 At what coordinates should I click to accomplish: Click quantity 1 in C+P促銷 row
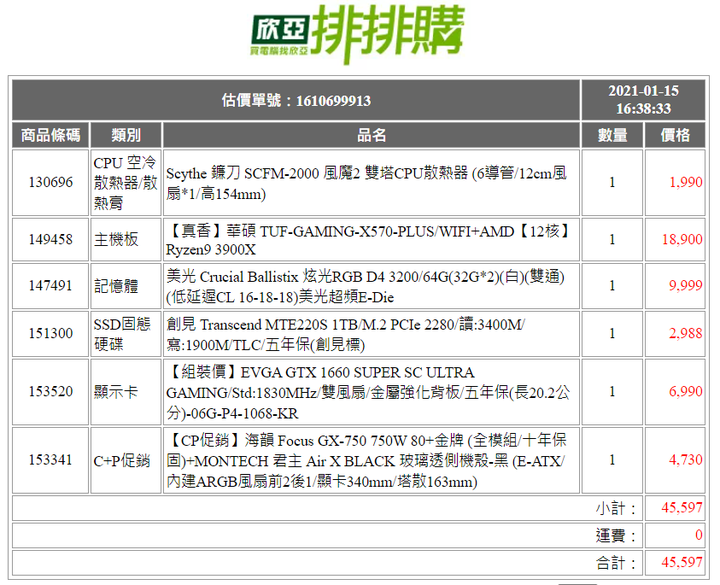(612, 460)
